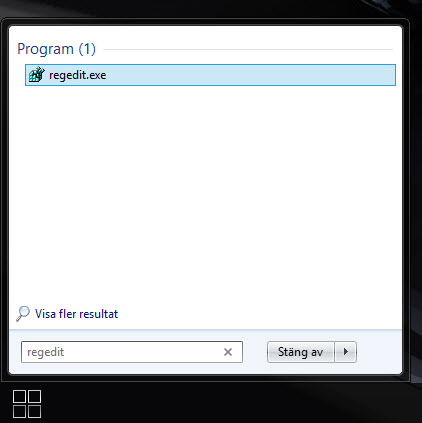Click the bottom-right pane of Start logo
Image resolution: width=422 pixels, height=423 pixels.
(x=34, y=411)
